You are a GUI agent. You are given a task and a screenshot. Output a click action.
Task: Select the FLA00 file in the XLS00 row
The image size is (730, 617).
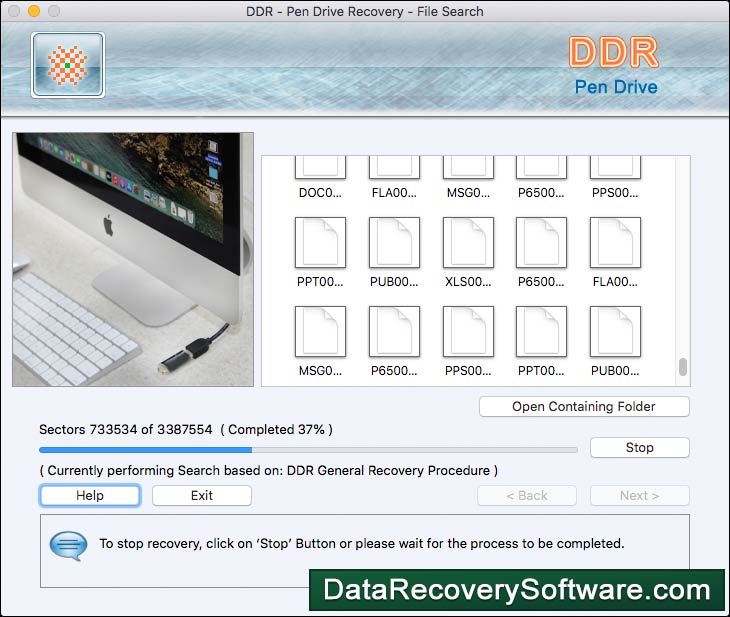pos(615,243)
